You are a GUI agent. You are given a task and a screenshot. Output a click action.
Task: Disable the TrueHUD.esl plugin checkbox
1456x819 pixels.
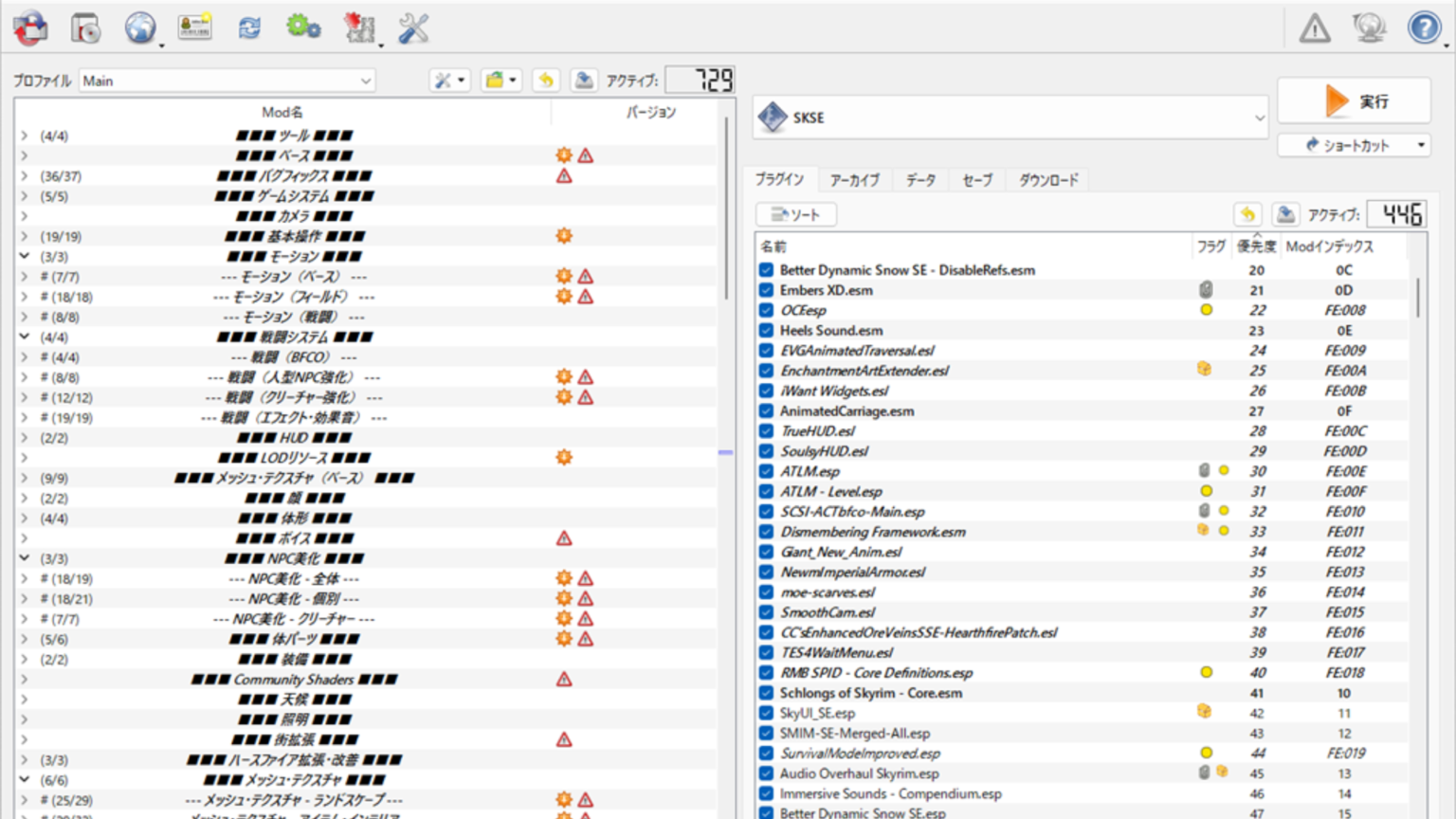click(766, 431)
